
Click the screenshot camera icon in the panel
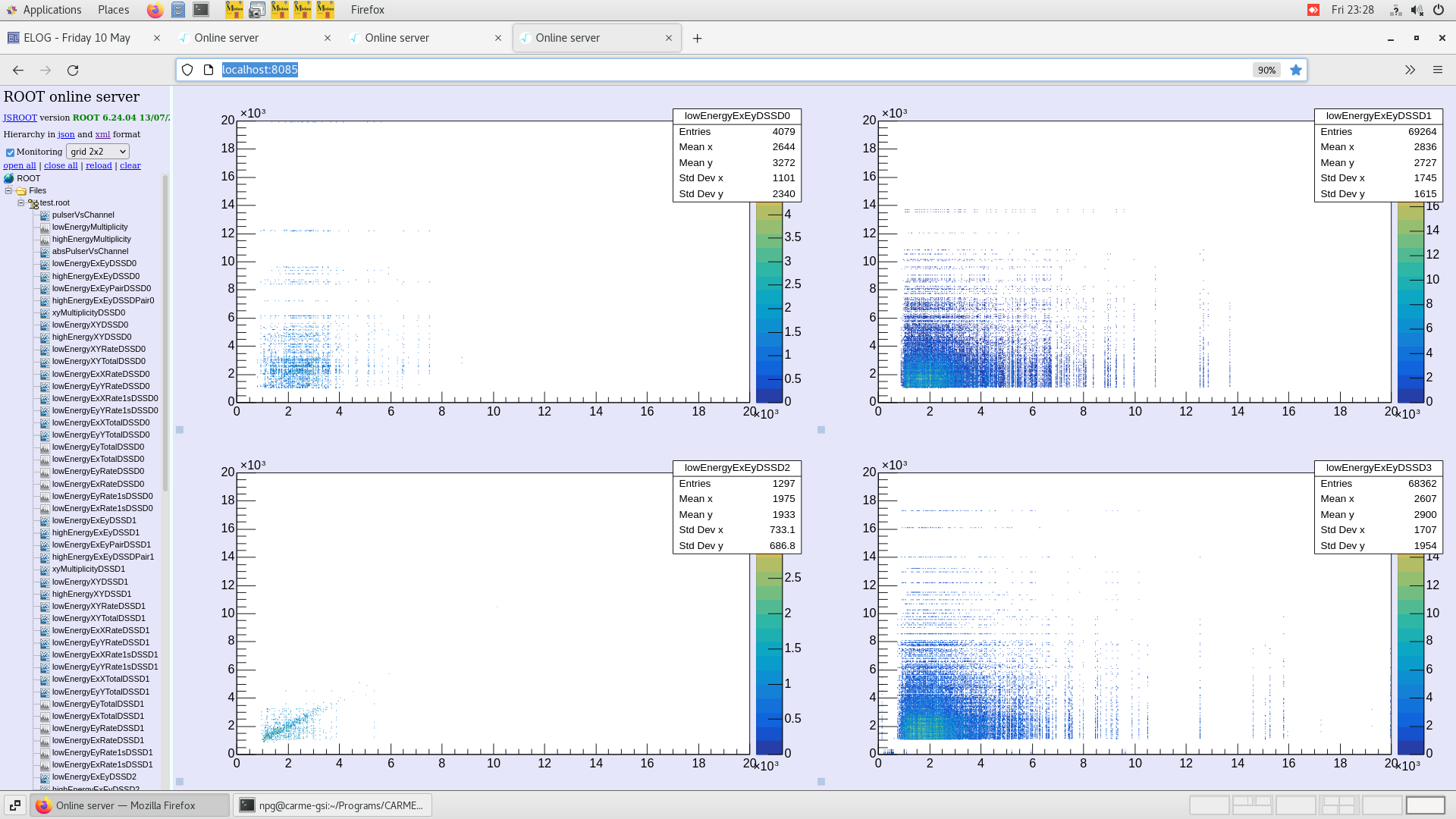click(258, 10)
